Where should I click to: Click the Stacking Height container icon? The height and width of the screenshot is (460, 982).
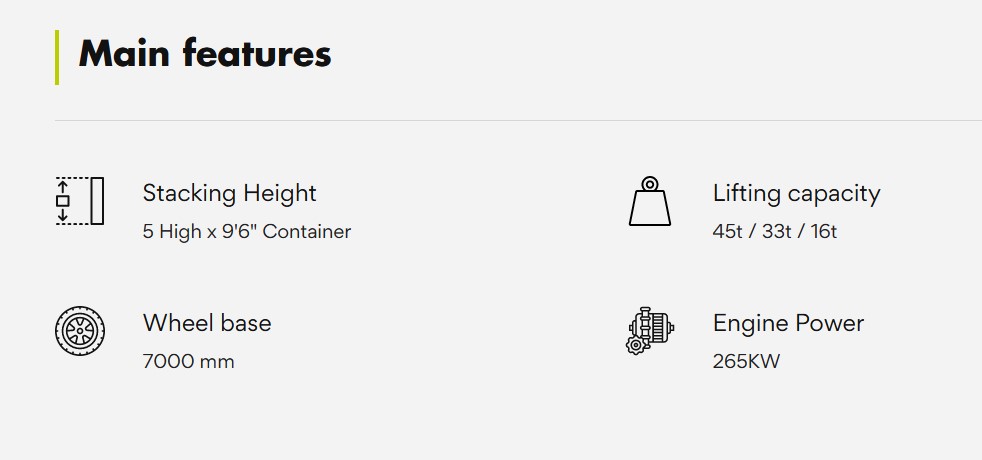(79, 201)
